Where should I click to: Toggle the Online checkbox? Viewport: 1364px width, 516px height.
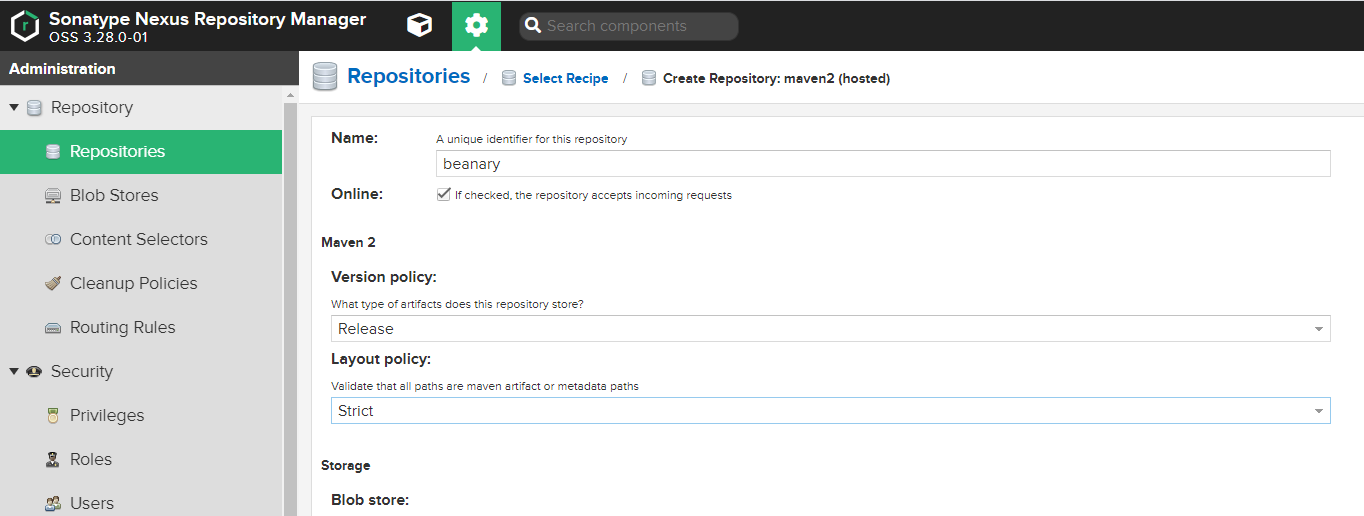click(444, 195)
